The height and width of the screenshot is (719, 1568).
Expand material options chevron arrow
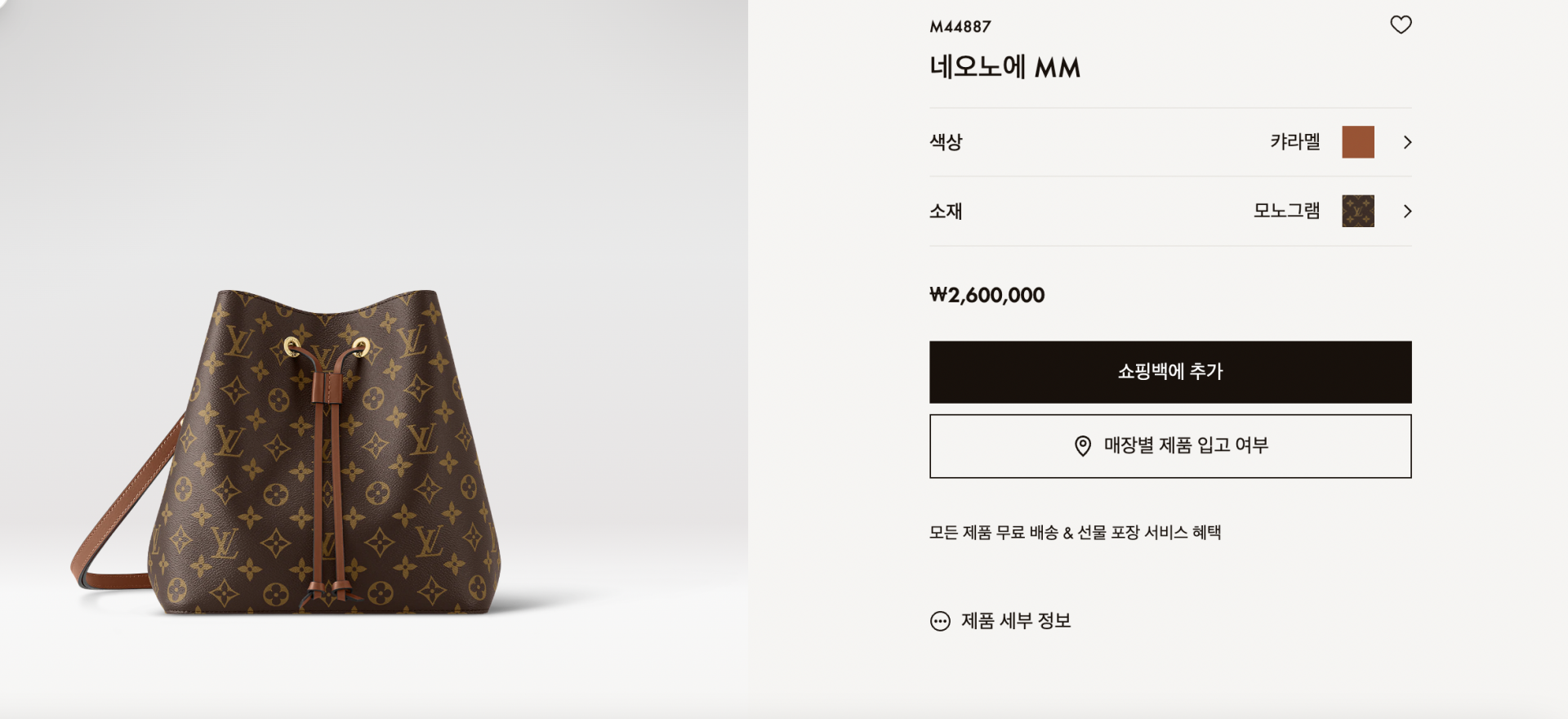point(1407,212)
